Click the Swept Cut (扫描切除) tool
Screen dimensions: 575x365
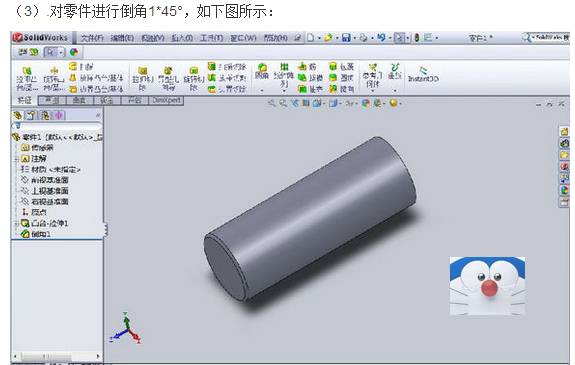(x=227, y=67)
